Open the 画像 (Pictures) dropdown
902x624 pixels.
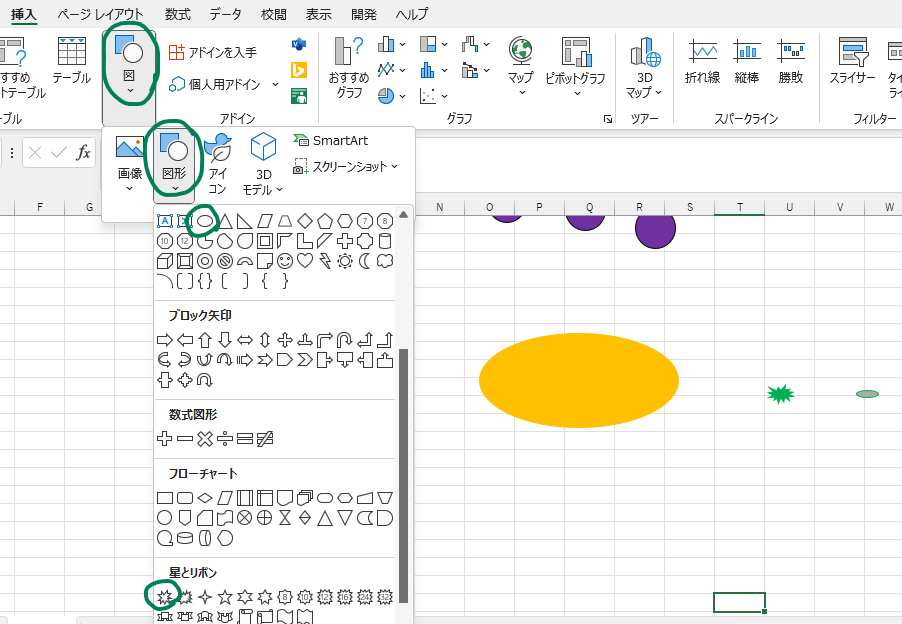click(x=130, y=164)
